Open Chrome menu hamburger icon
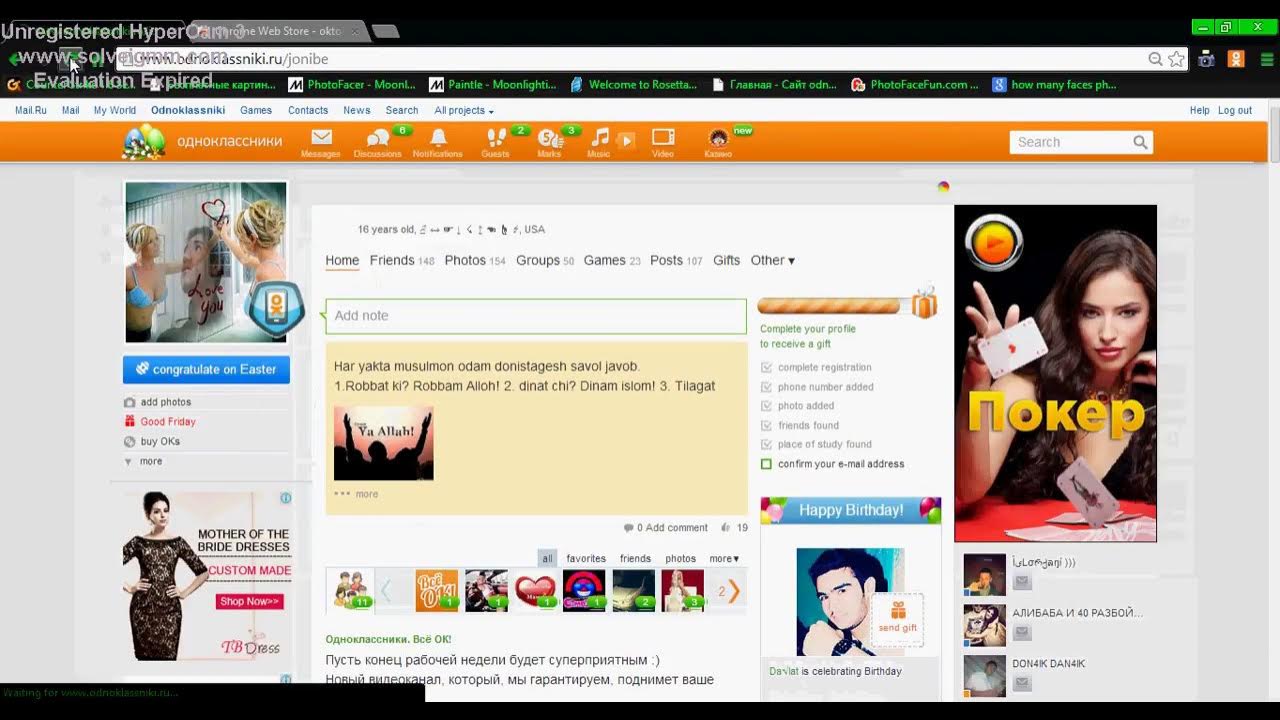The image size is (1280, 720). pyautogui.click(x=1267, y=59)
